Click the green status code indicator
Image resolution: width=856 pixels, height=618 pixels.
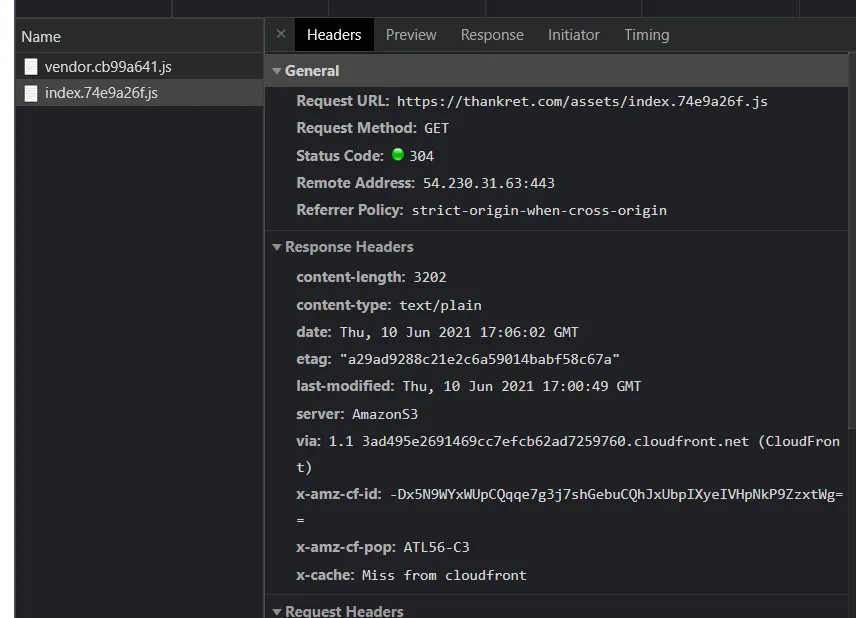pyautogui.click(x=398, y=155)
